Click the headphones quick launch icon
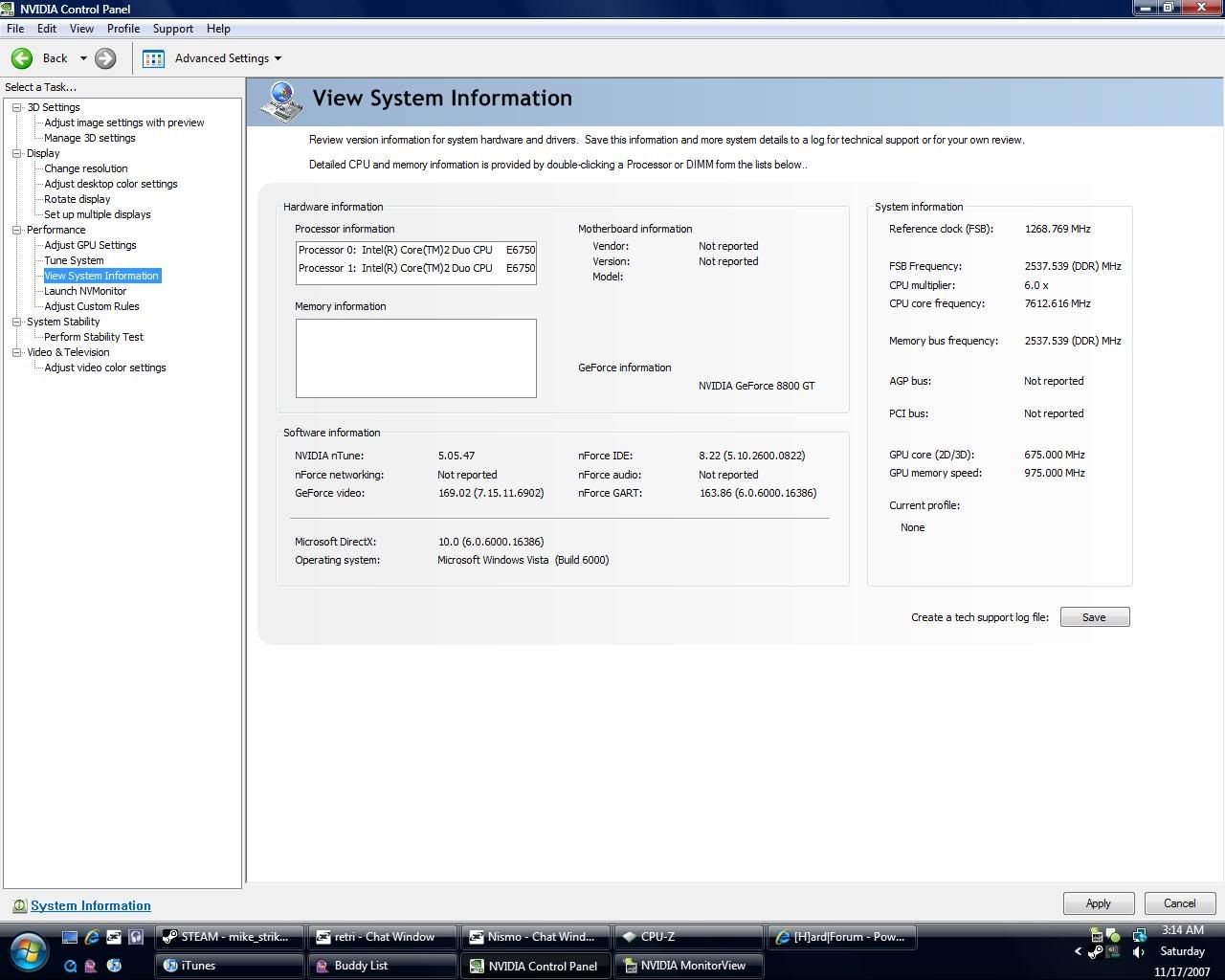The width and height of the screenshot is (1225, 980). pyautogui.click(x=136, y=937)
